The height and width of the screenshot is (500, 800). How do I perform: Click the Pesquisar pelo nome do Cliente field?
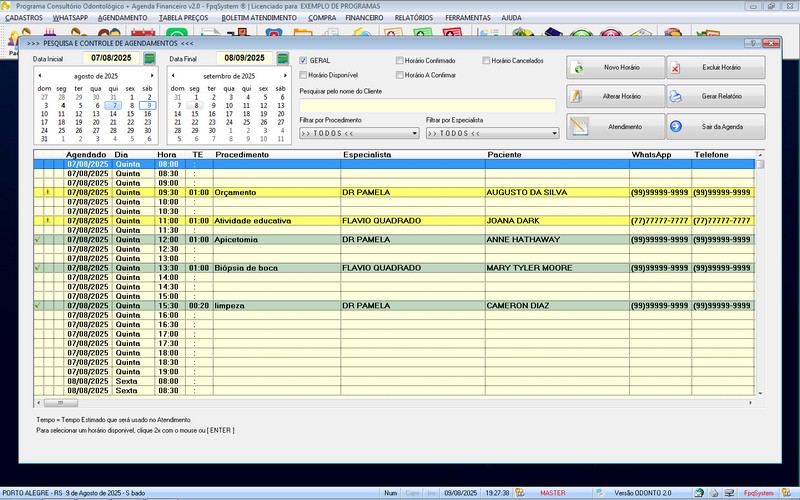pos(427,105)
